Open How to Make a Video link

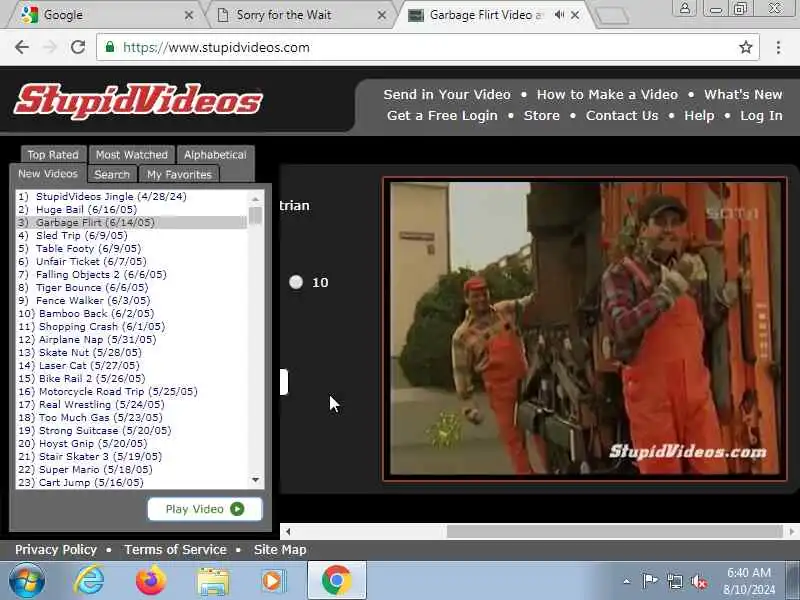[x=607, y=95]
